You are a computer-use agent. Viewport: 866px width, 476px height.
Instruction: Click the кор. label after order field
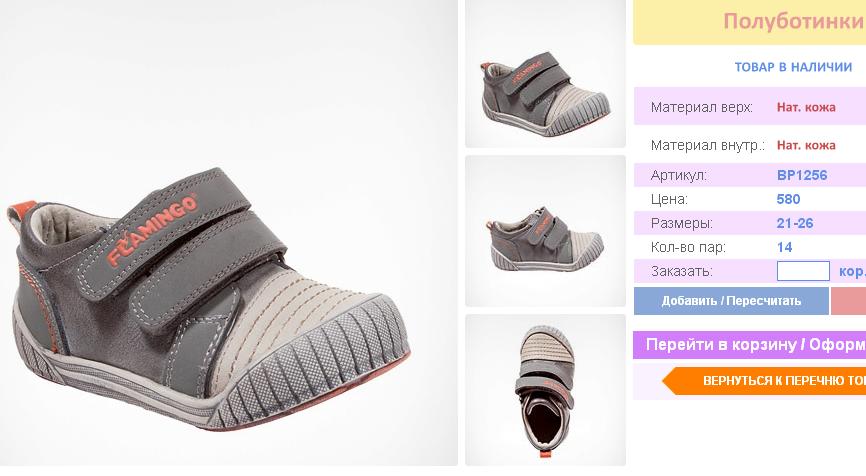[852, 271]
